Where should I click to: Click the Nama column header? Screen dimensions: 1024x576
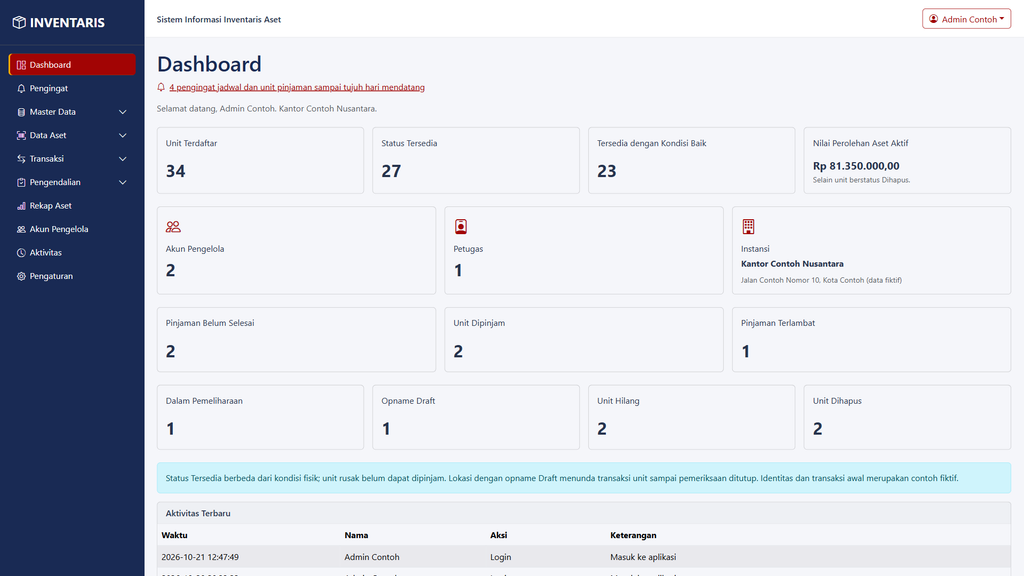[x=356, y=535]
